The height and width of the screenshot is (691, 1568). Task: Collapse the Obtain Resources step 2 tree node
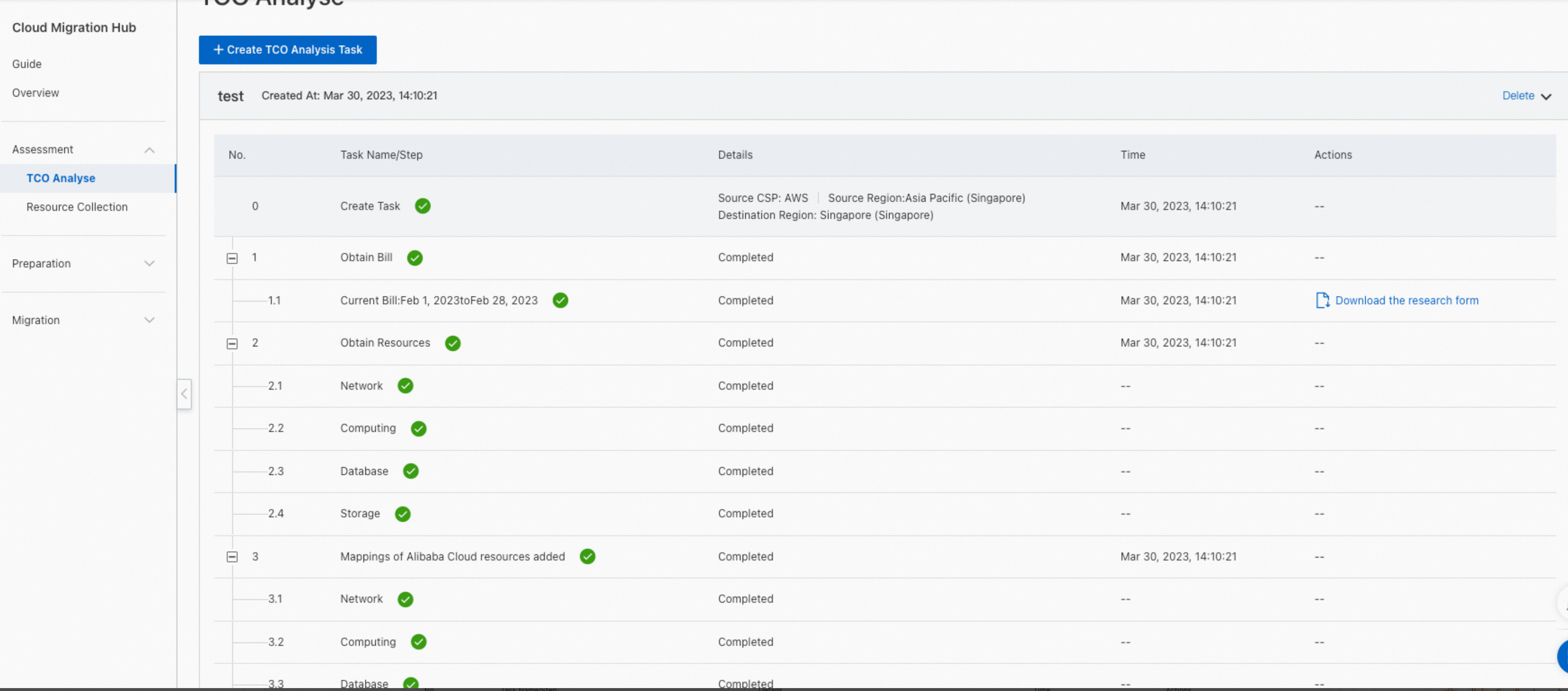[x=232, y=344]
